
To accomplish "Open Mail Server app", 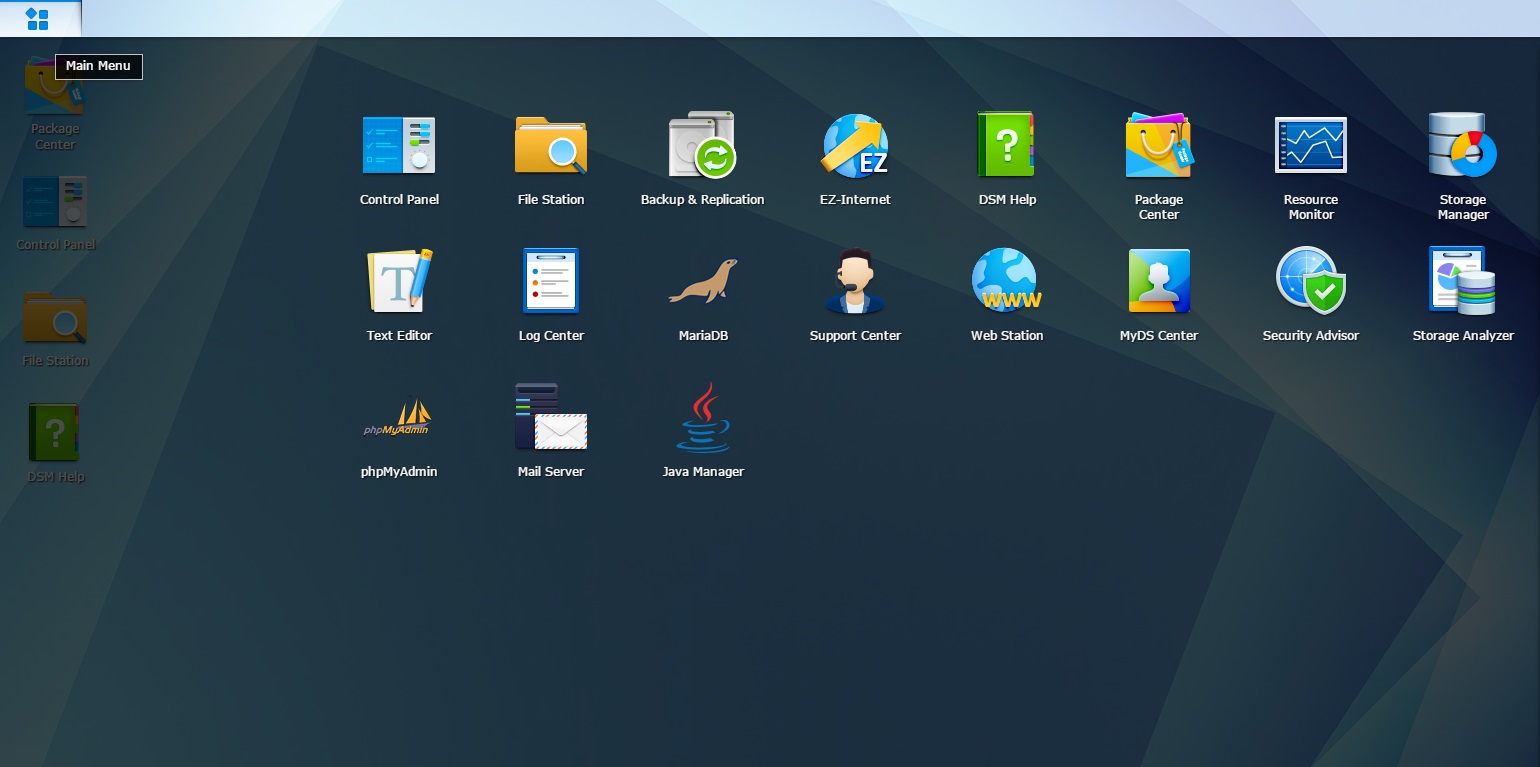I will (x=551, y=418).
